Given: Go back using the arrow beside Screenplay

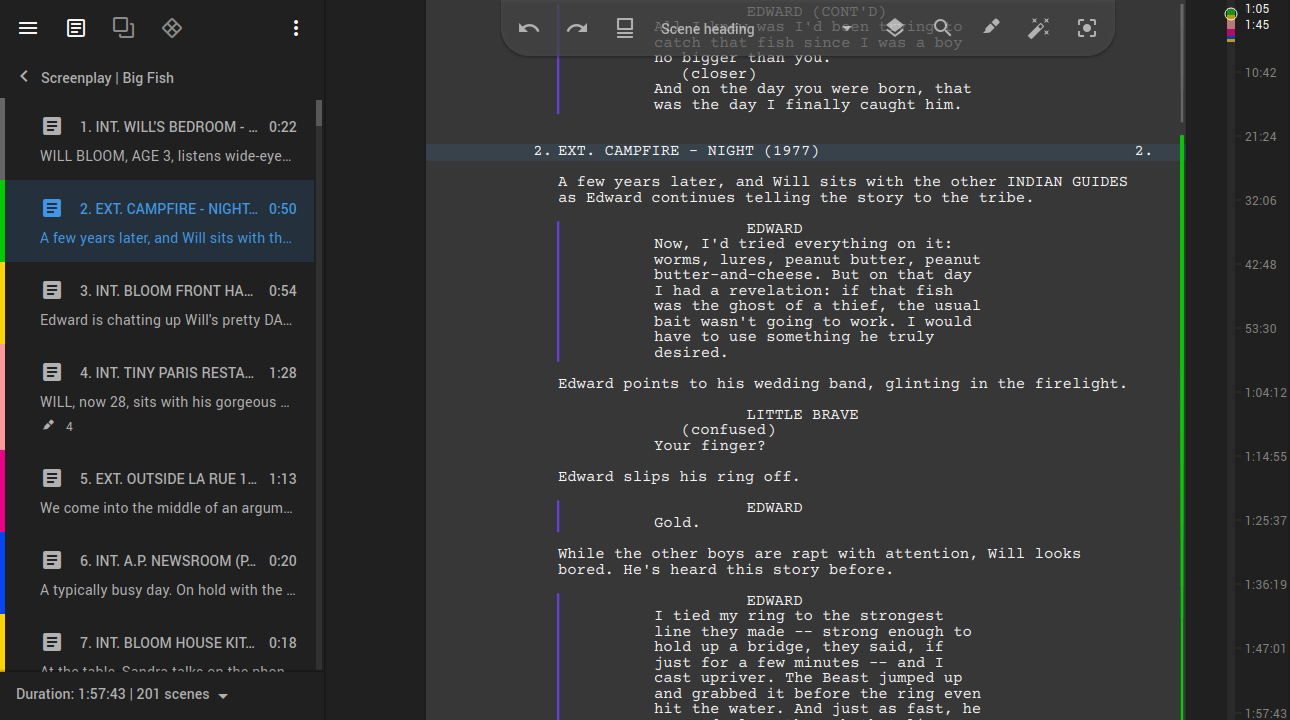Looking at the screenshot, I should [x=24, y=77].
